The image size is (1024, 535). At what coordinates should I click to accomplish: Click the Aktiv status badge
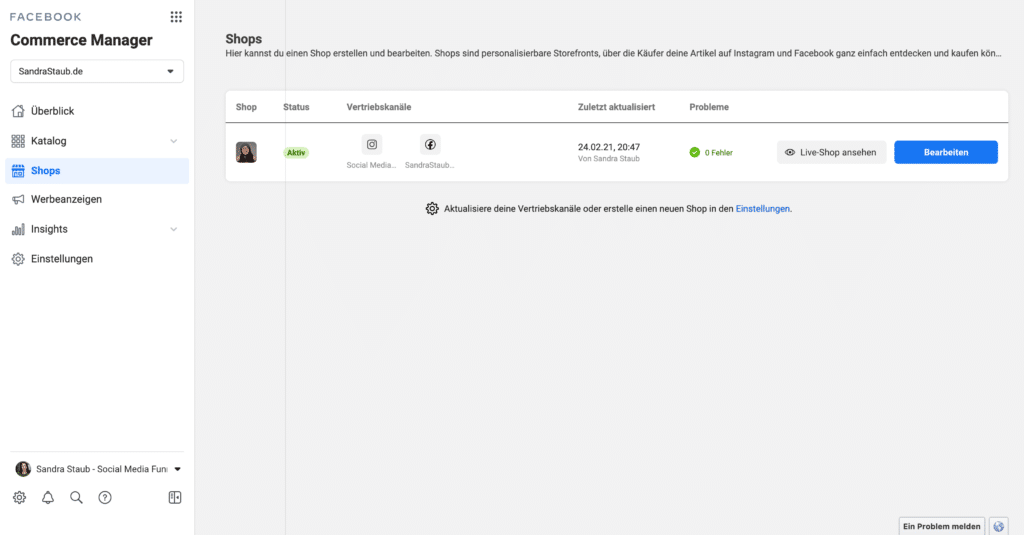pyautogui.click(x=296, y=153)
